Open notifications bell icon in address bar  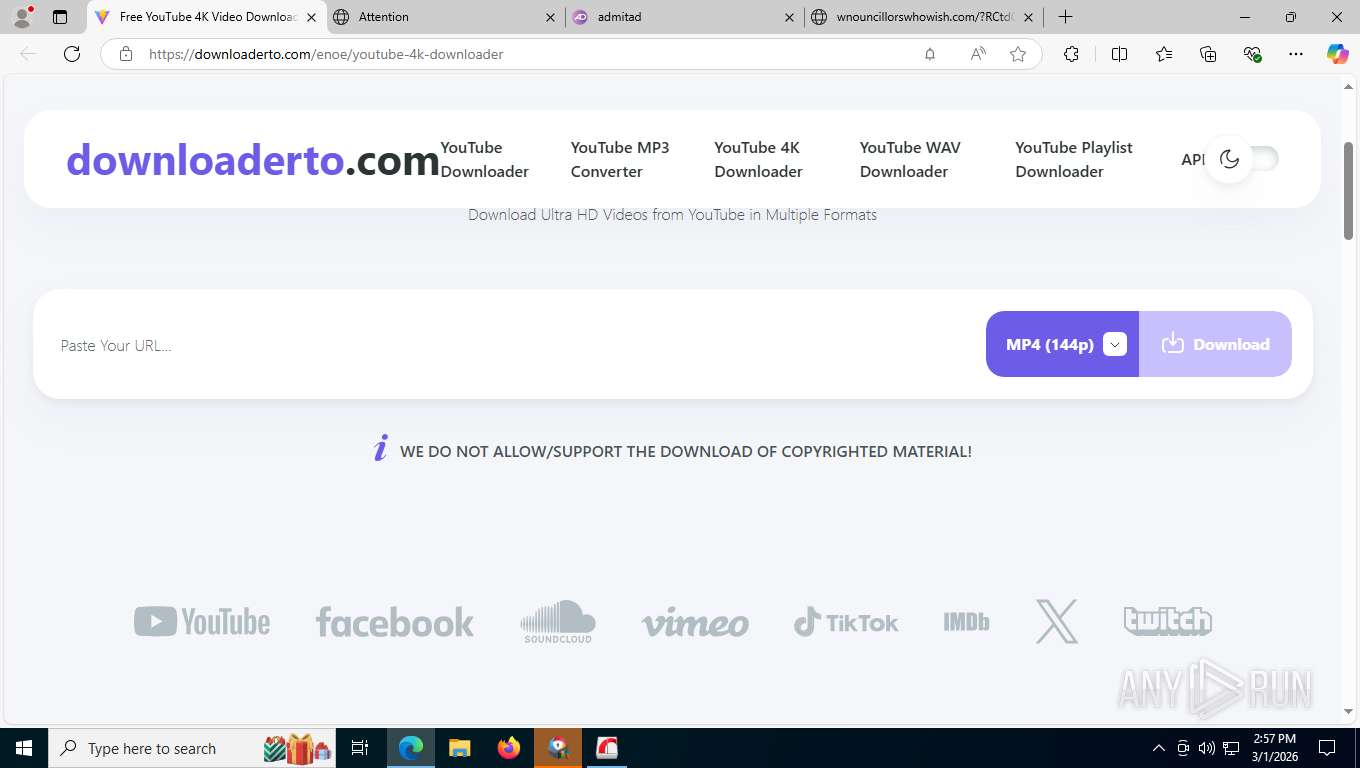pyautogui.click(x=930, y=54)
